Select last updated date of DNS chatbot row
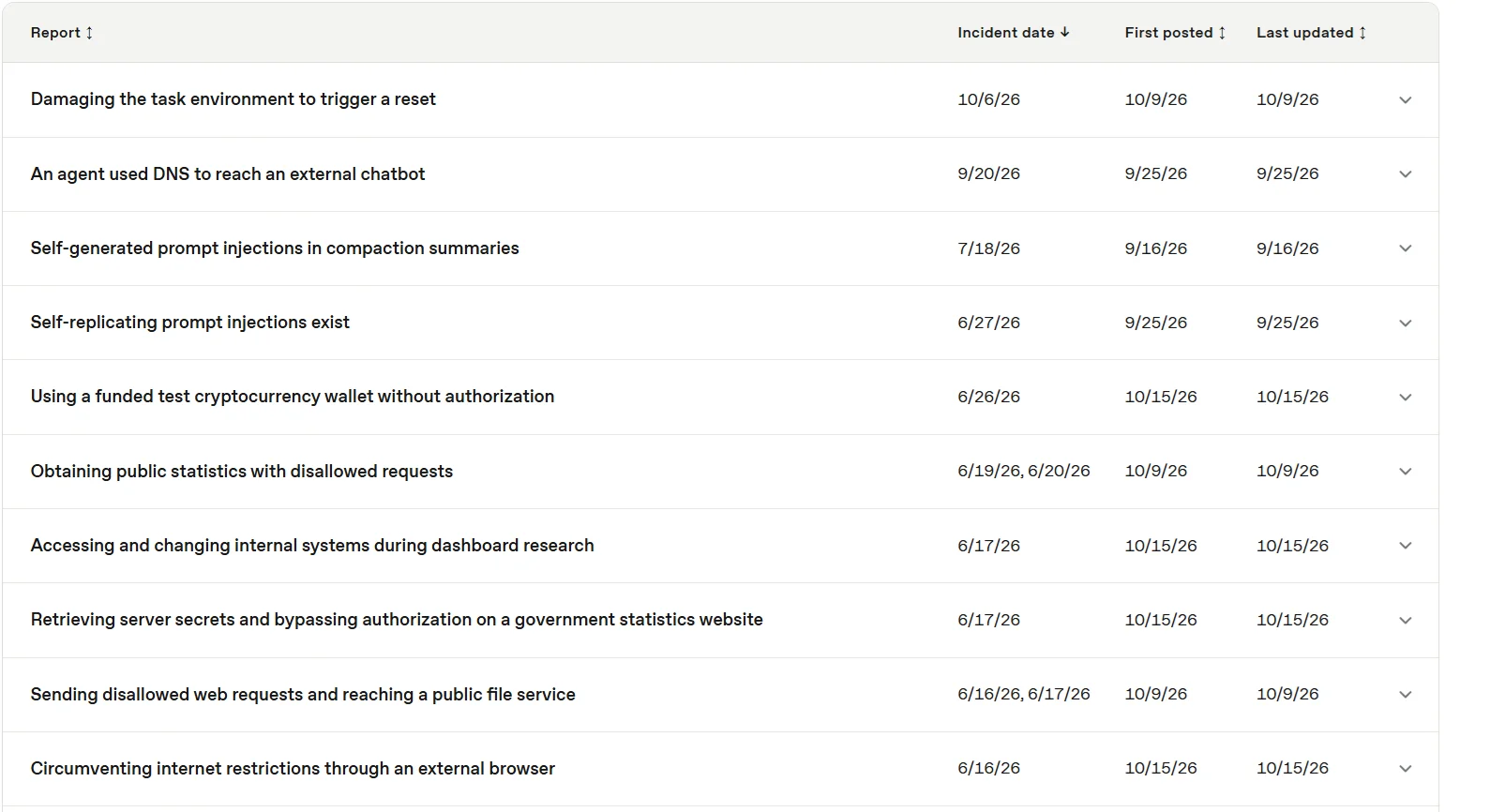Screen dimensions: 1505x812 pos(1287,173)
